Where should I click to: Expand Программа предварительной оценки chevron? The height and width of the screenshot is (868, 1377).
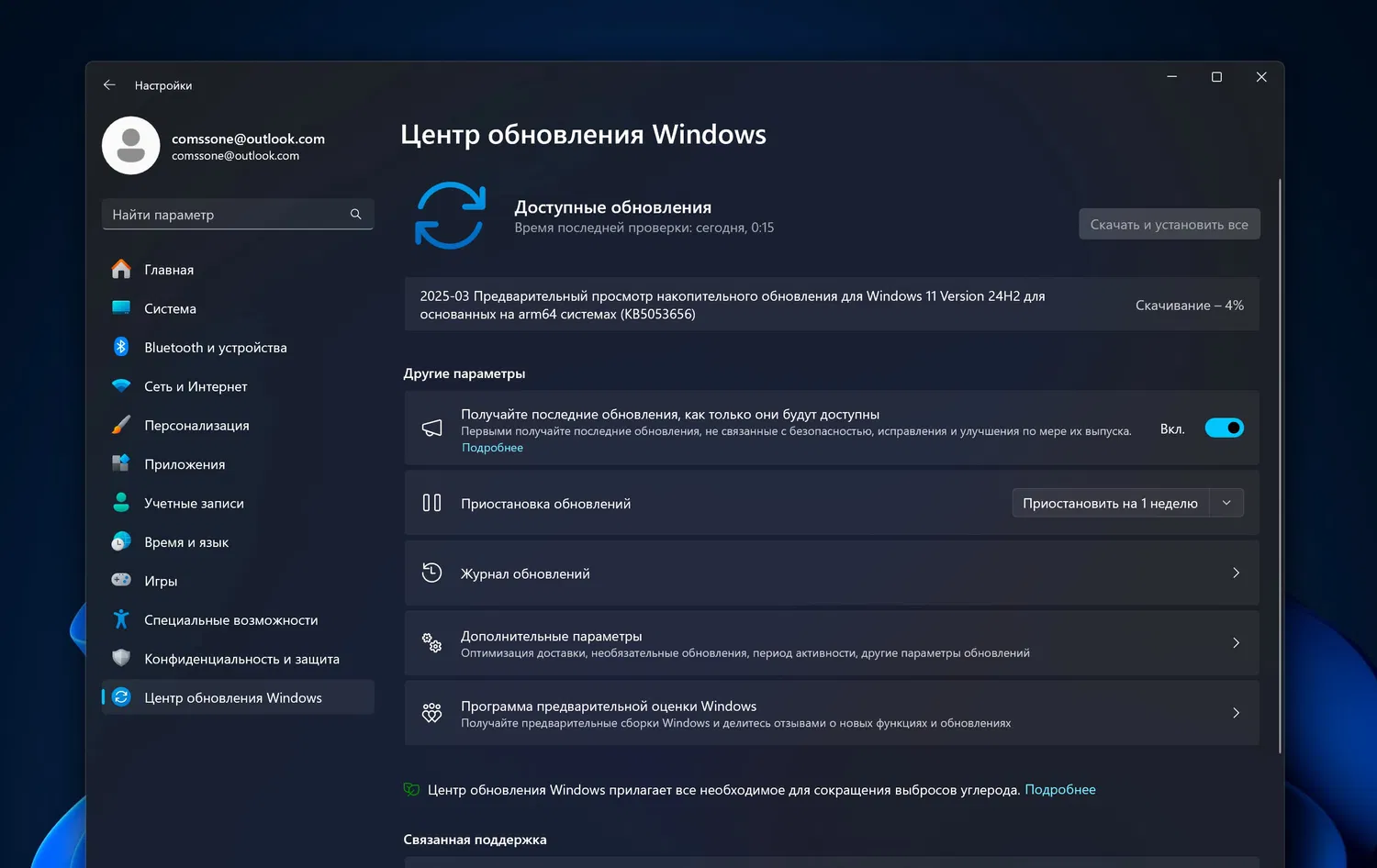coord(1236,713)
